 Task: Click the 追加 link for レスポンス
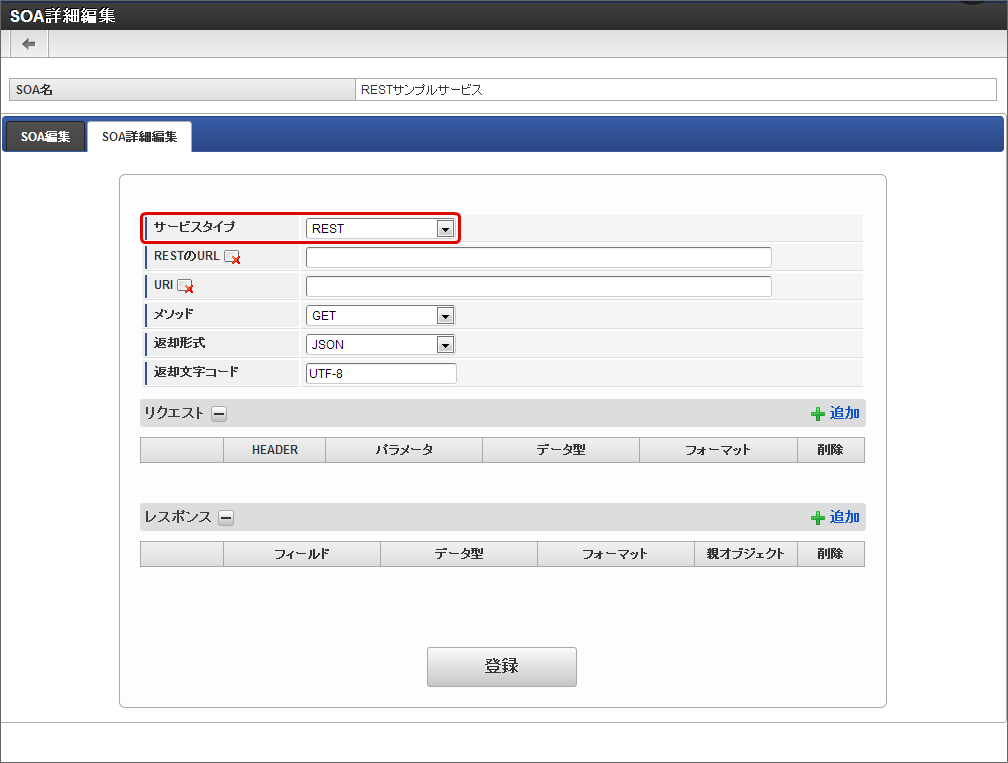pos(844,517)
